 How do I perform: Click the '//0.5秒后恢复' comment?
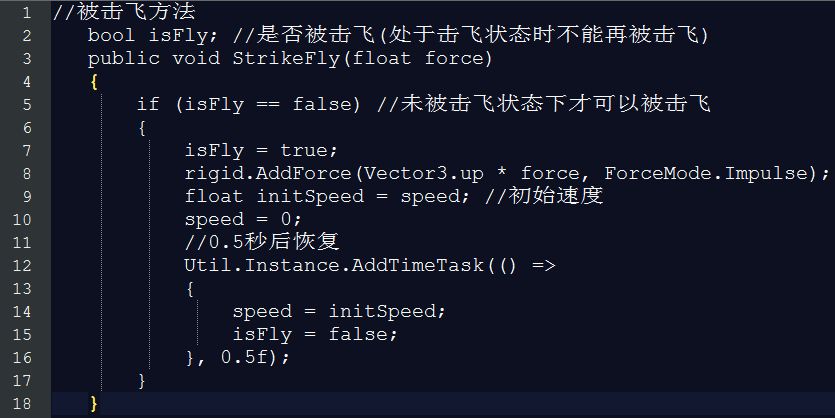click(261, 242)
